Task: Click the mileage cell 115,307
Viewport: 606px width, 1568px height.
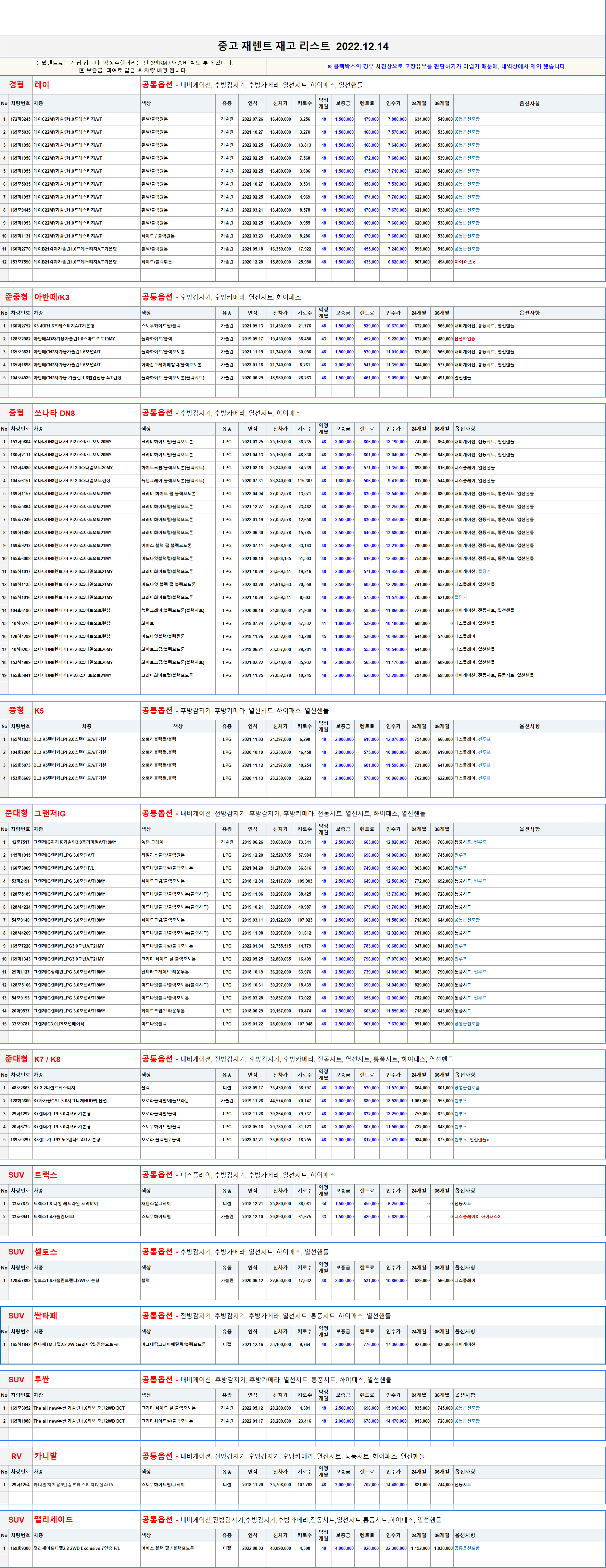Action: pos(304,481)
